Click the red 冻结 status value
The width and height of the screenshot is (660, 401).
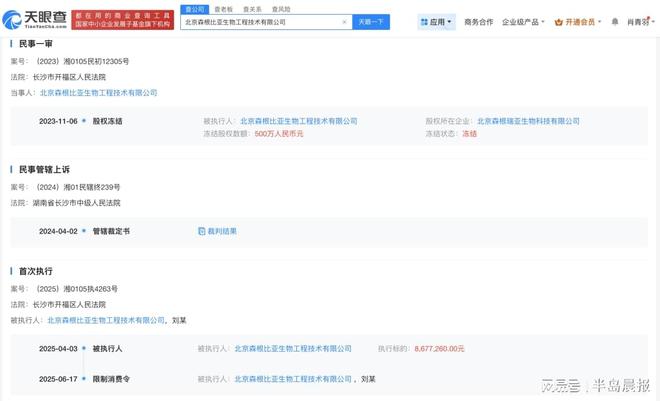(x=469, y=134)
